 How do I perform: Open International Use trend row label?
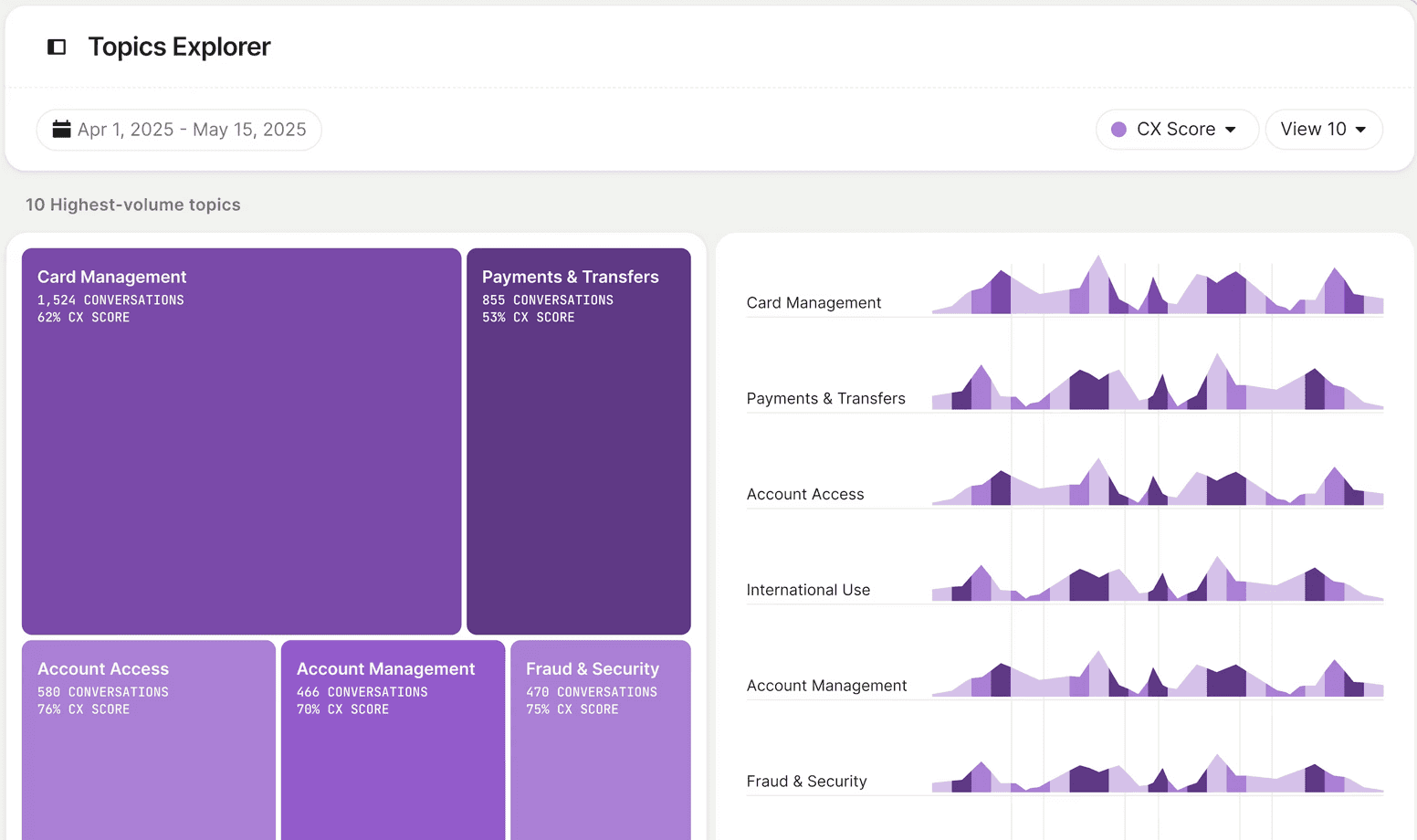tap(808, 590)
